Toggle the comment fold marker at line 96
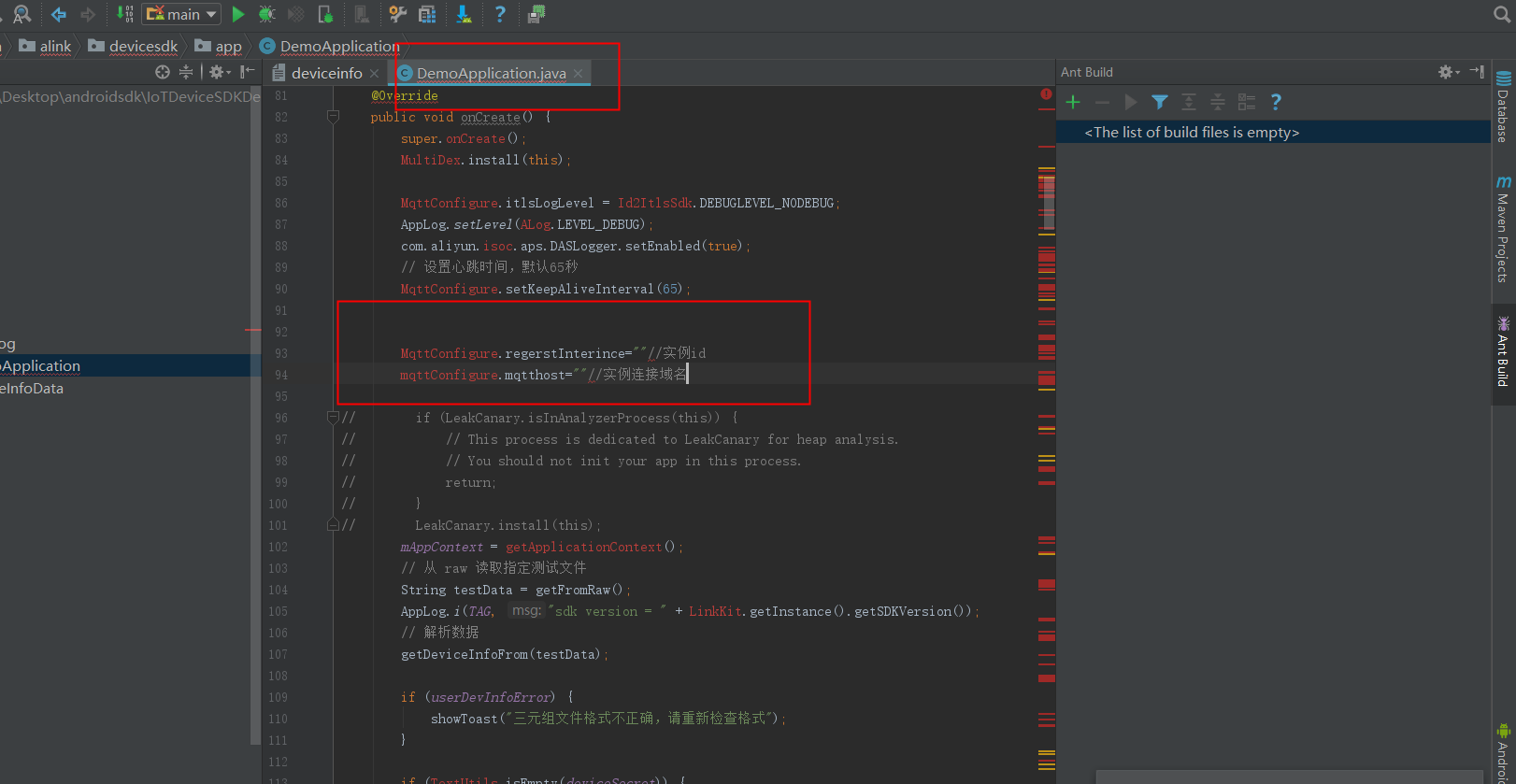1516x784 pixels. tap(333, 418)
